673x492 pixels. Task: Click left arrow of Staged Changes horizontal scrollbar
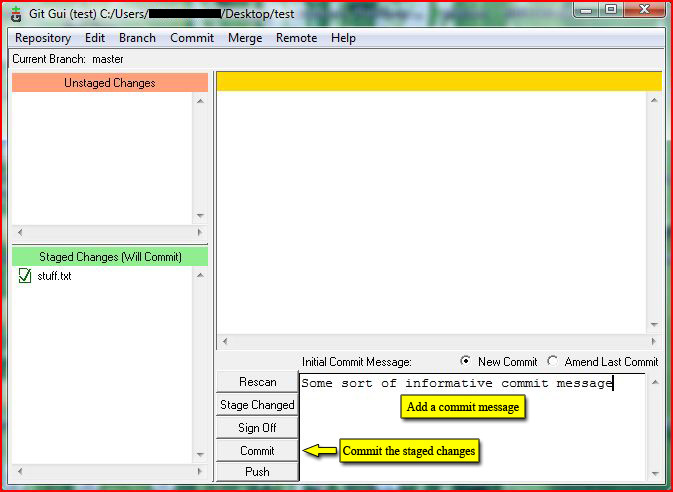click(x=20, y=471)
